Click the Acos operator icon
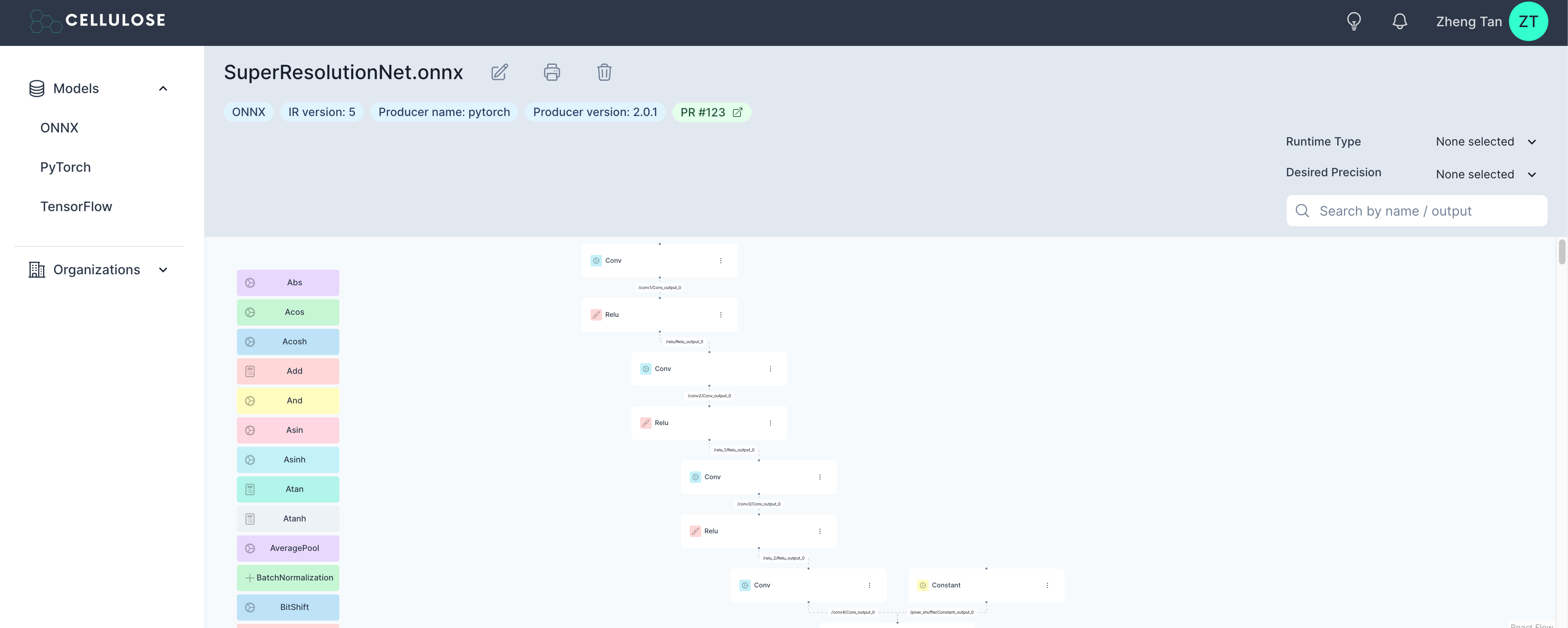Image resolution: width=1568 pixels, height=628 pixels. point(250,312)
